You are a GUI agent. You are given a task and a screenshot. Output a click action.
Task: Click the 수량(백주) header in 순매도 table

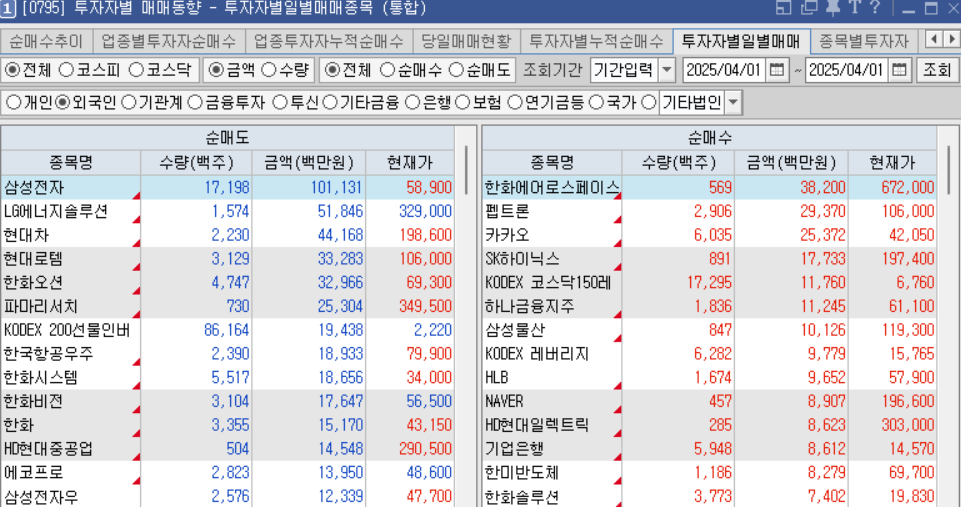[196, 162]
